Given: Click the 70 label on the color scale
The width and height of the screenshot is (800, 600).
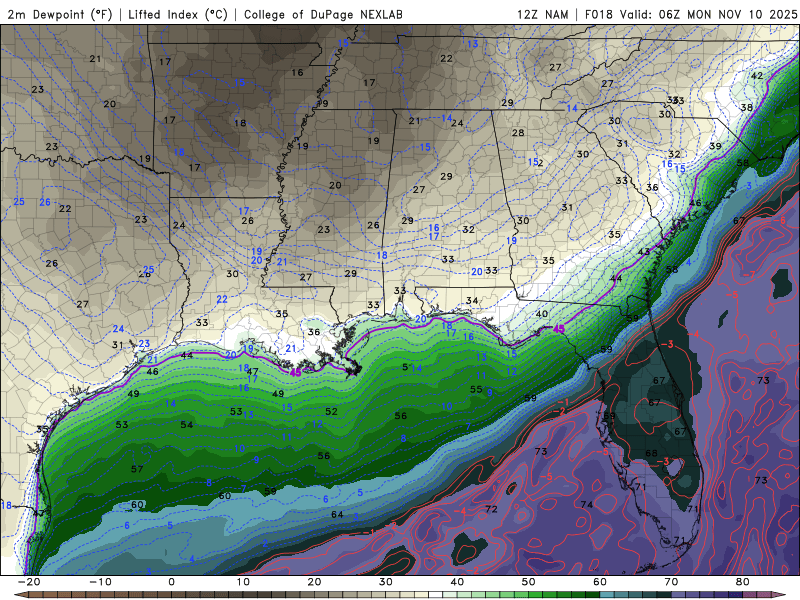Looking at the screenshot, I should coord(671,582).
